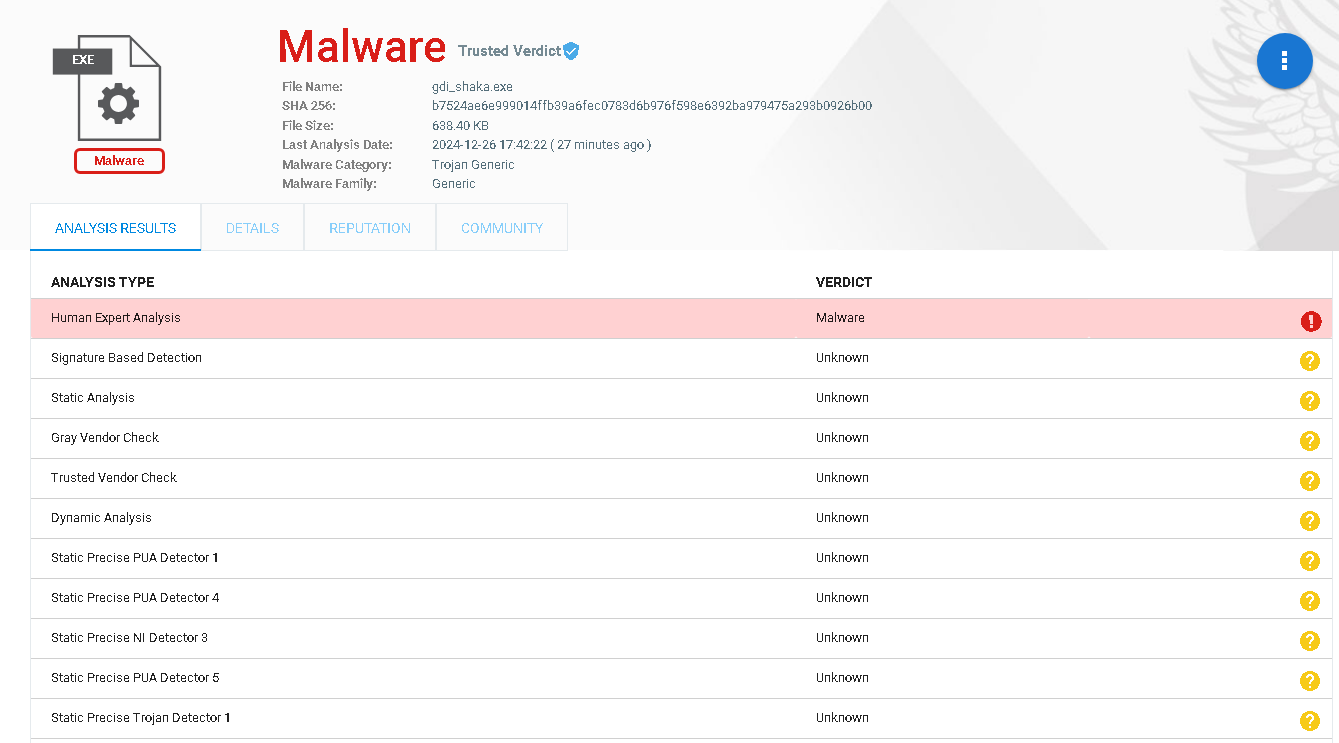
Task: Click the Trusted Verdict verified checkmark badge
Action: click(x=571, y=51)
